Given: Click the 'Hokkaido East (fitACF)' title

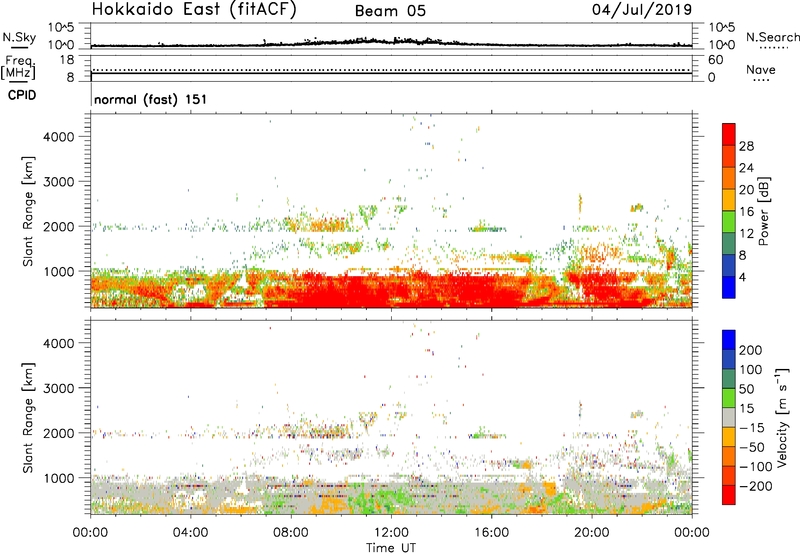Looking at the screenshot, I should [193, 10].
